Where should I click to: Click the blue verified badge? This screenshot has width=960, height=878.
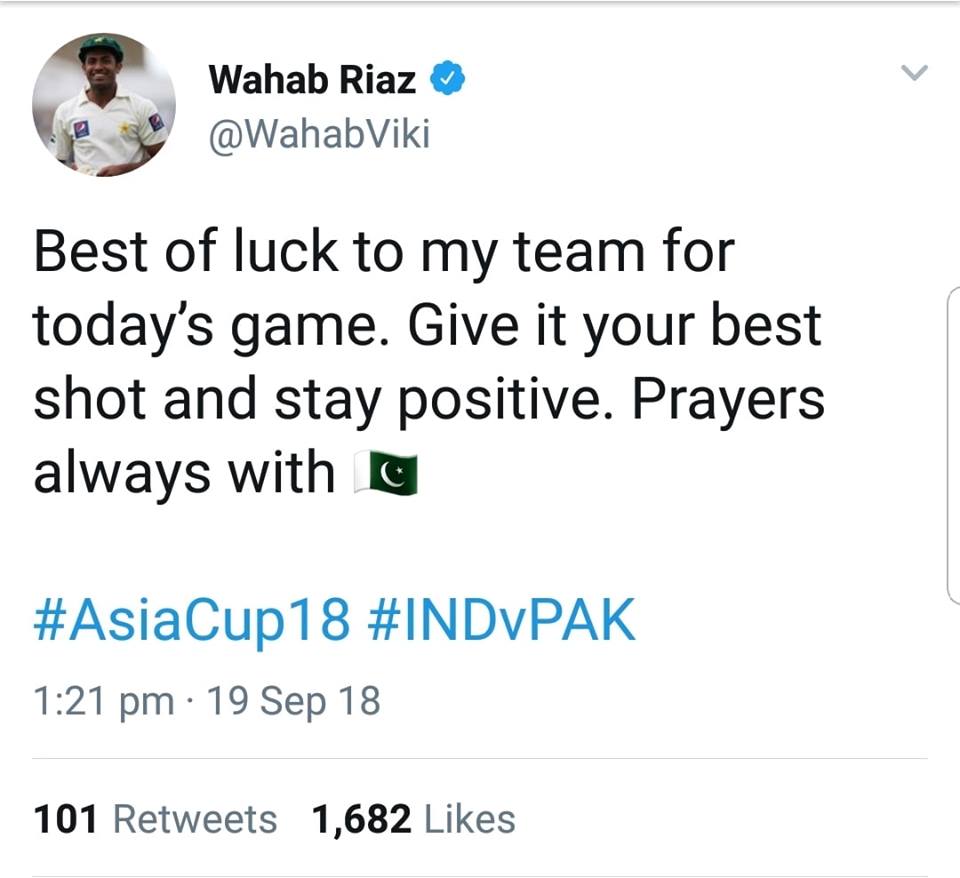(x=447, y=78)
